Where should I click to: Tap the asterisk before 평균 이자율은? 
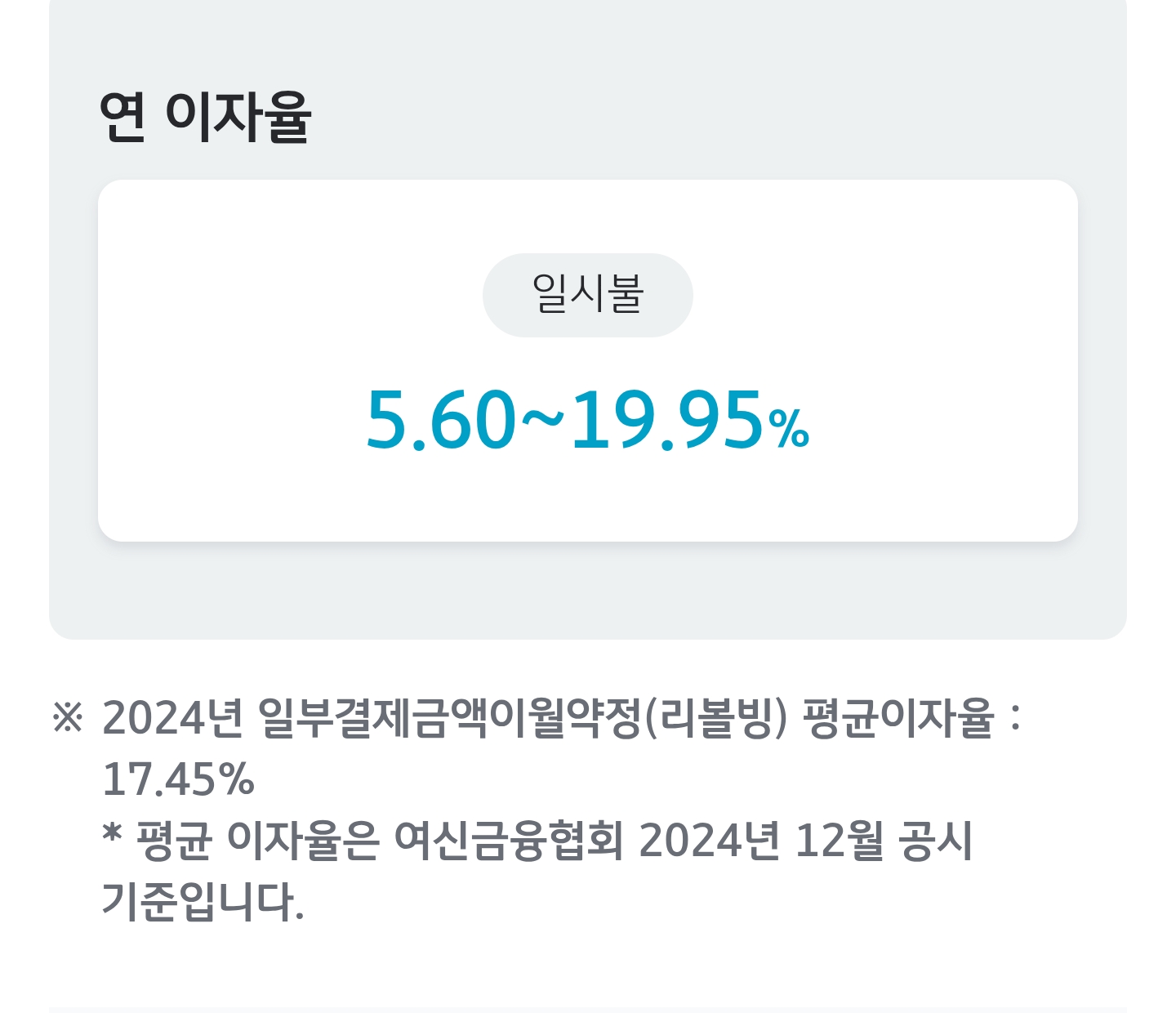[112, 835]
